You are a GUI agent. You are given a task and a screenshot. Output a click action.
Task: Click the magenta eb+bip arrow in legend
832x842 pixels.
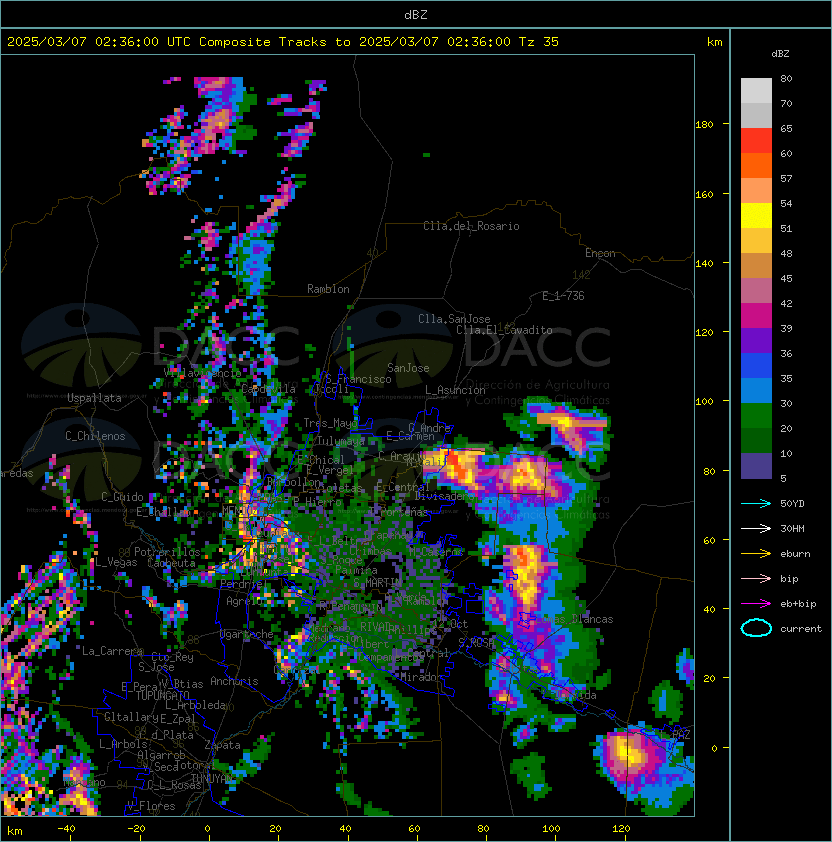tap(756, 604)
